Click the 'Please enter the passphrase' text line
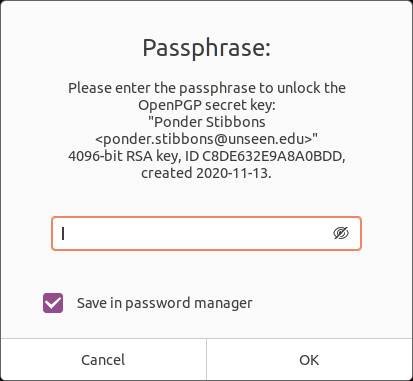Viewport: 413px width, 381px height. click(207, 88)
